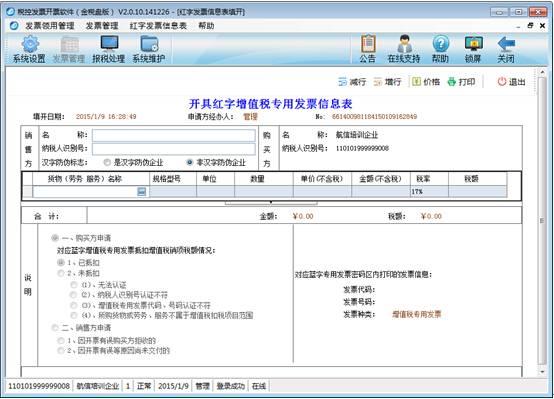Click the 关闭 back arrow icon
The width and height of the screenshot is (554, 399).
coord(506,43)
